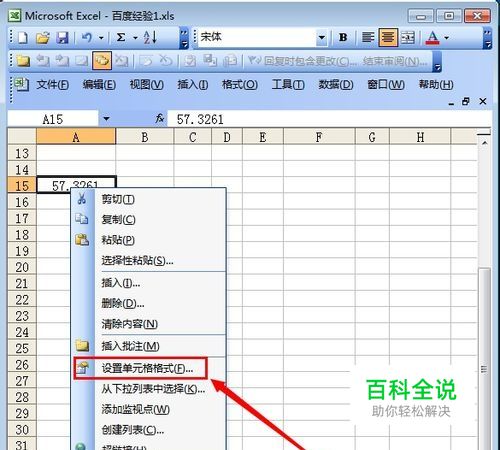
Task: Click the New workbook icon
Action: [22, 38]
